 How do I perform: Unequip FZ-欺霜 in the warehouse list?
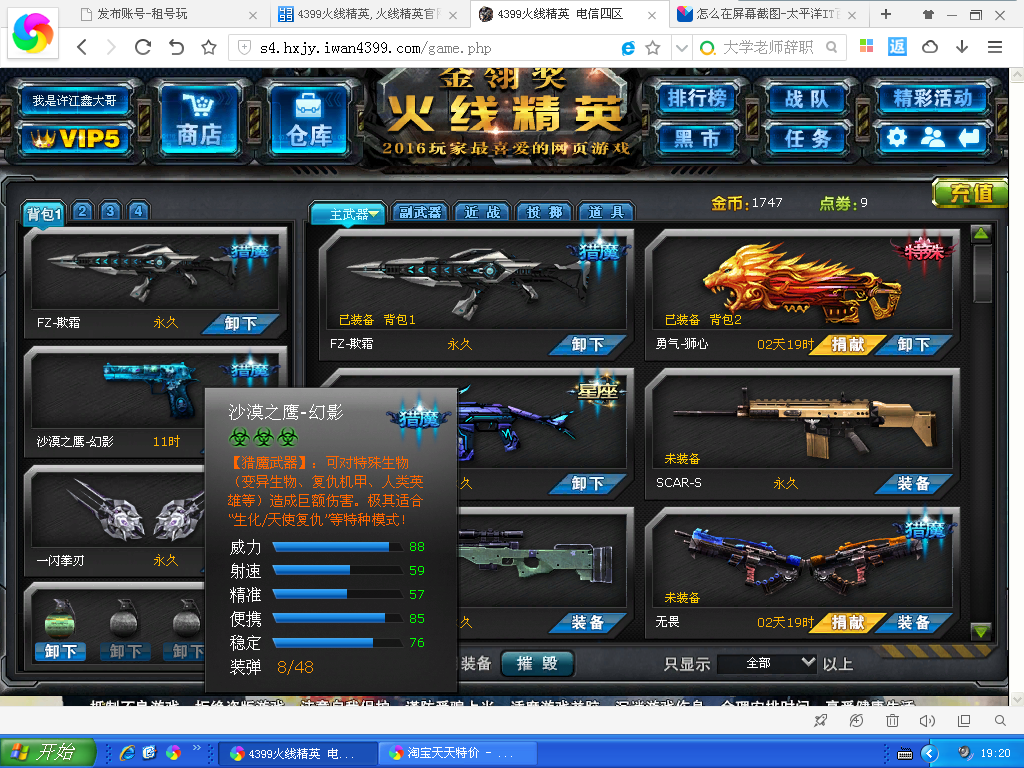tap(588, 344)
